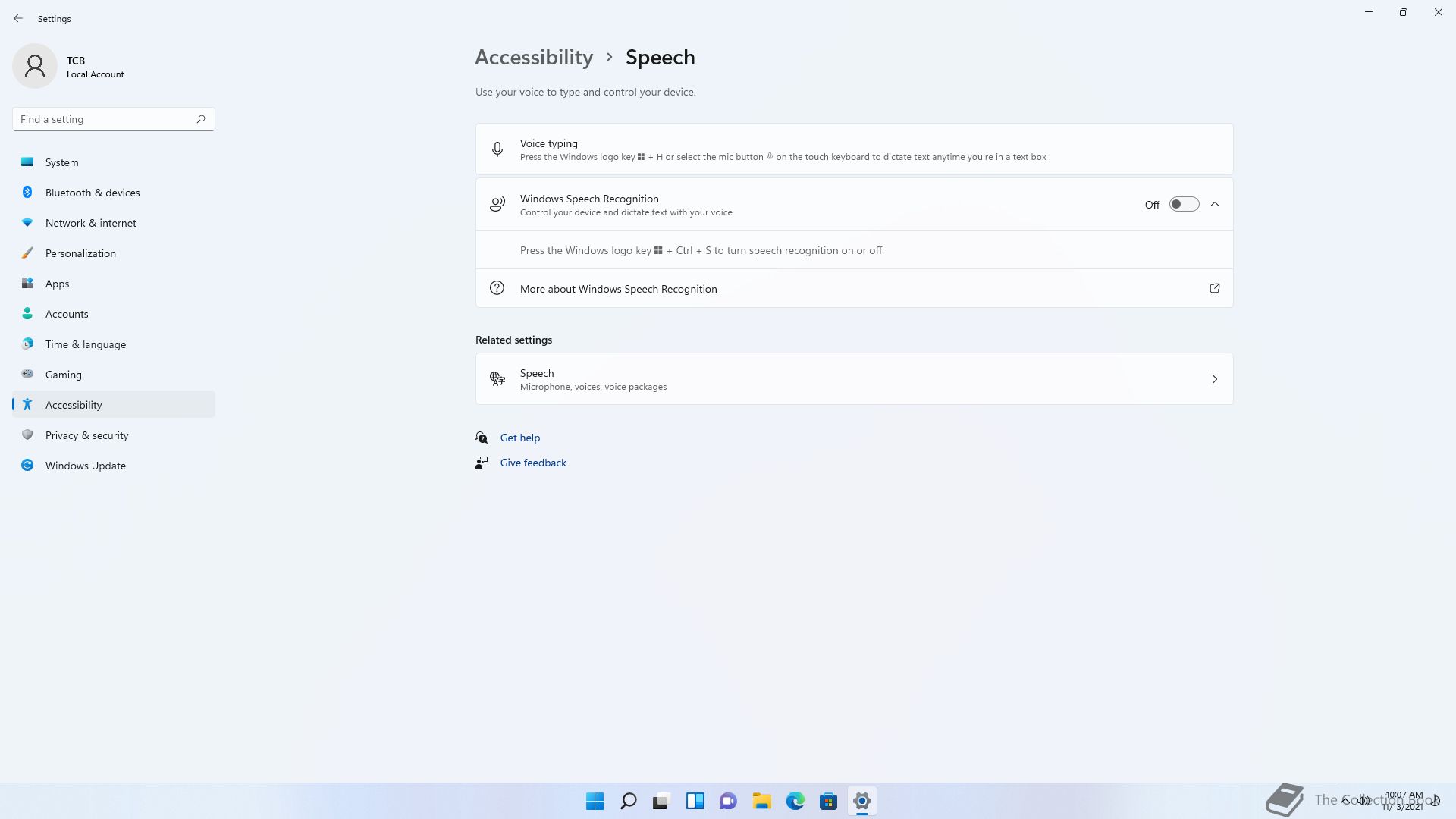The height and width of the screenshot is (819, 1456).
Task: Click the Bluetooth icon in sidebar
Action: click(27, 192)
